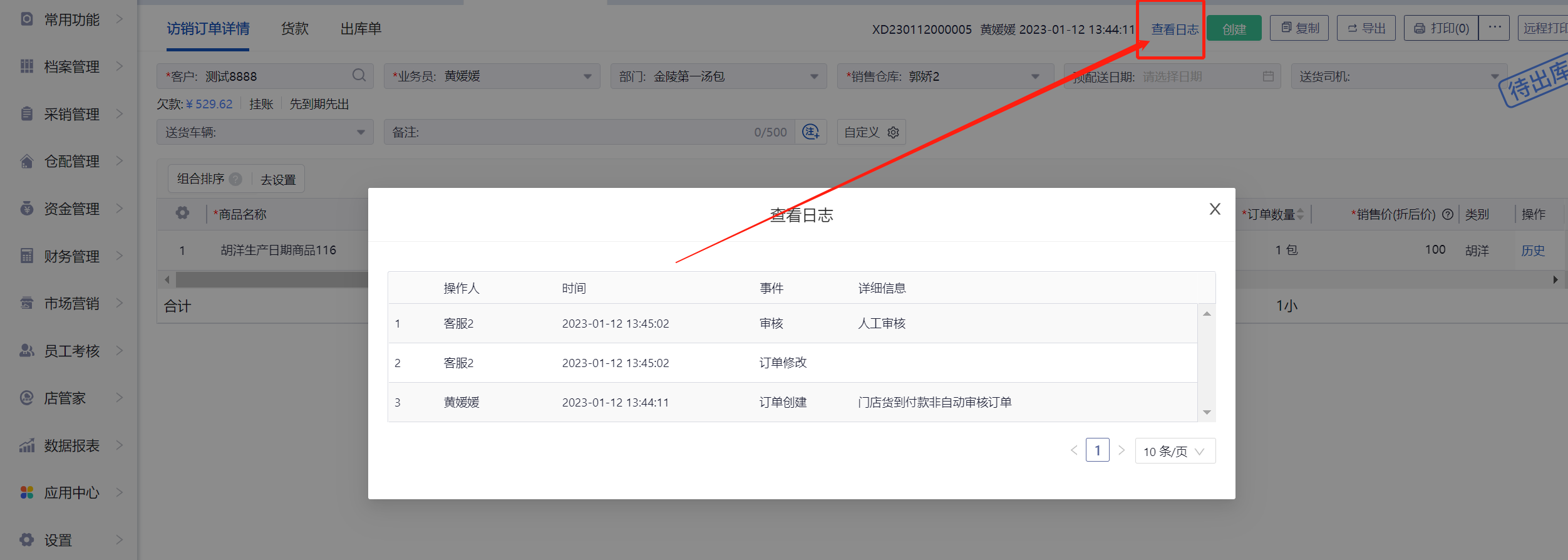Click the 销售价(折后价) help icon

point(1447,214)
